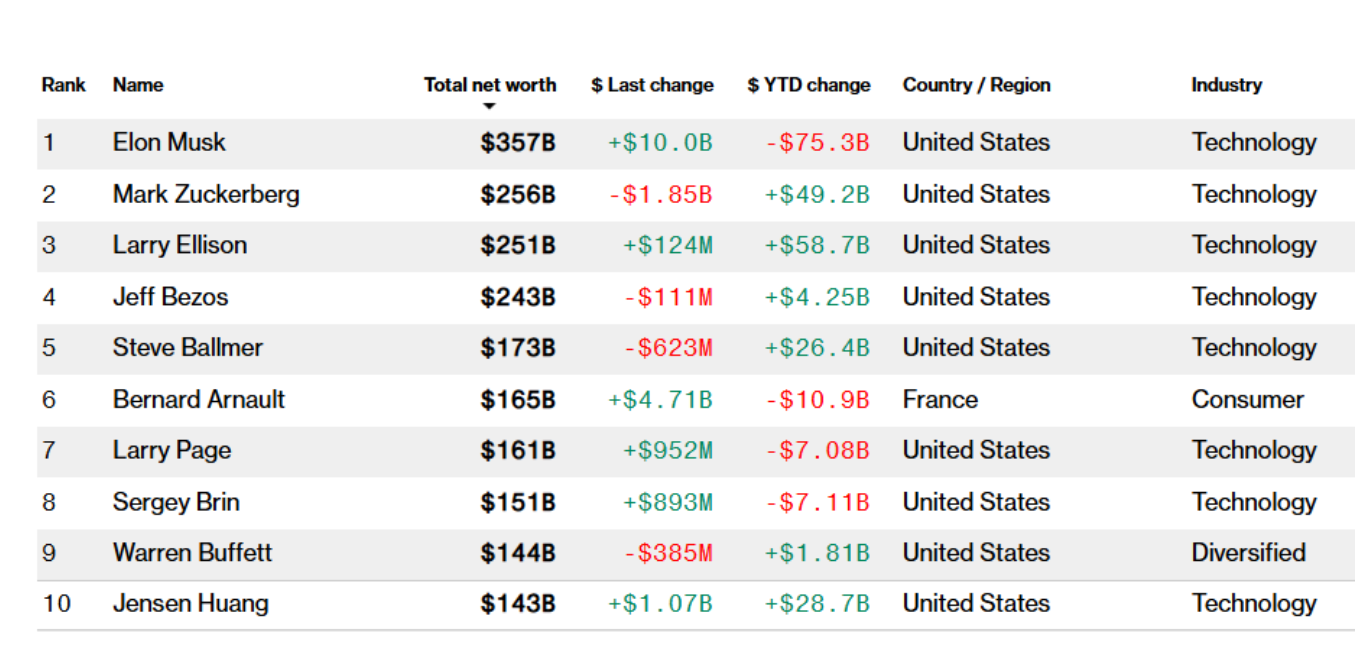The height and width of the screenshot is (646, 1359).
Task: Open Elon Musk's profile link
Action: point(169,142)
